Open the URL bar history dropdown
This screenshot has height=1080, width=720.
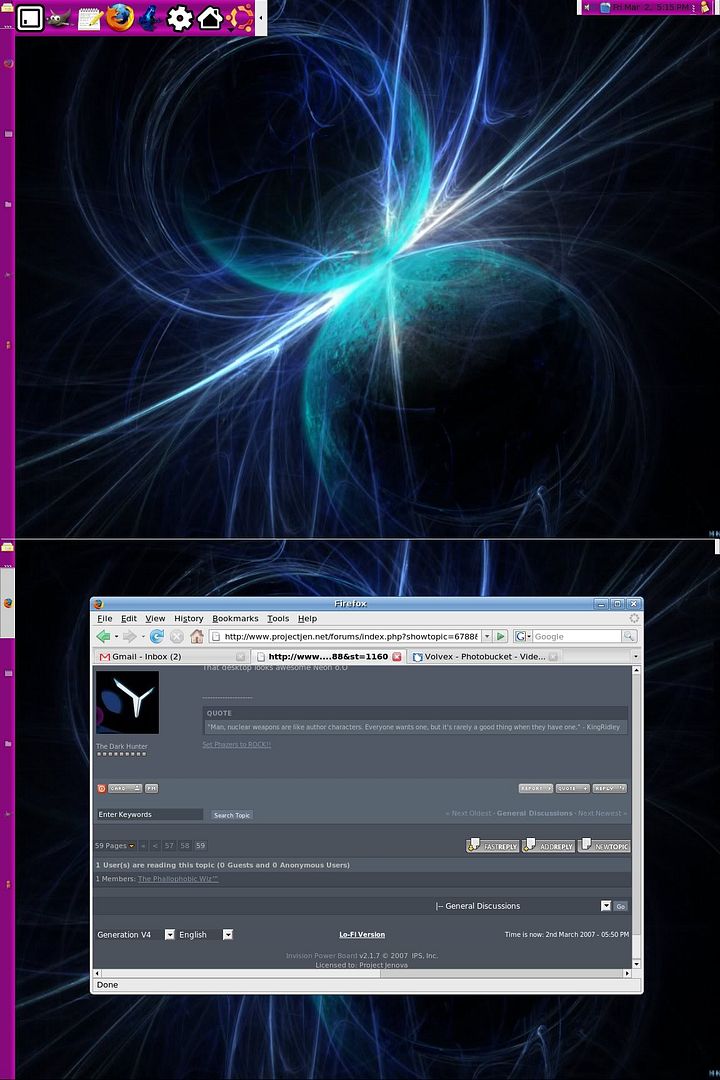point(487,636)
